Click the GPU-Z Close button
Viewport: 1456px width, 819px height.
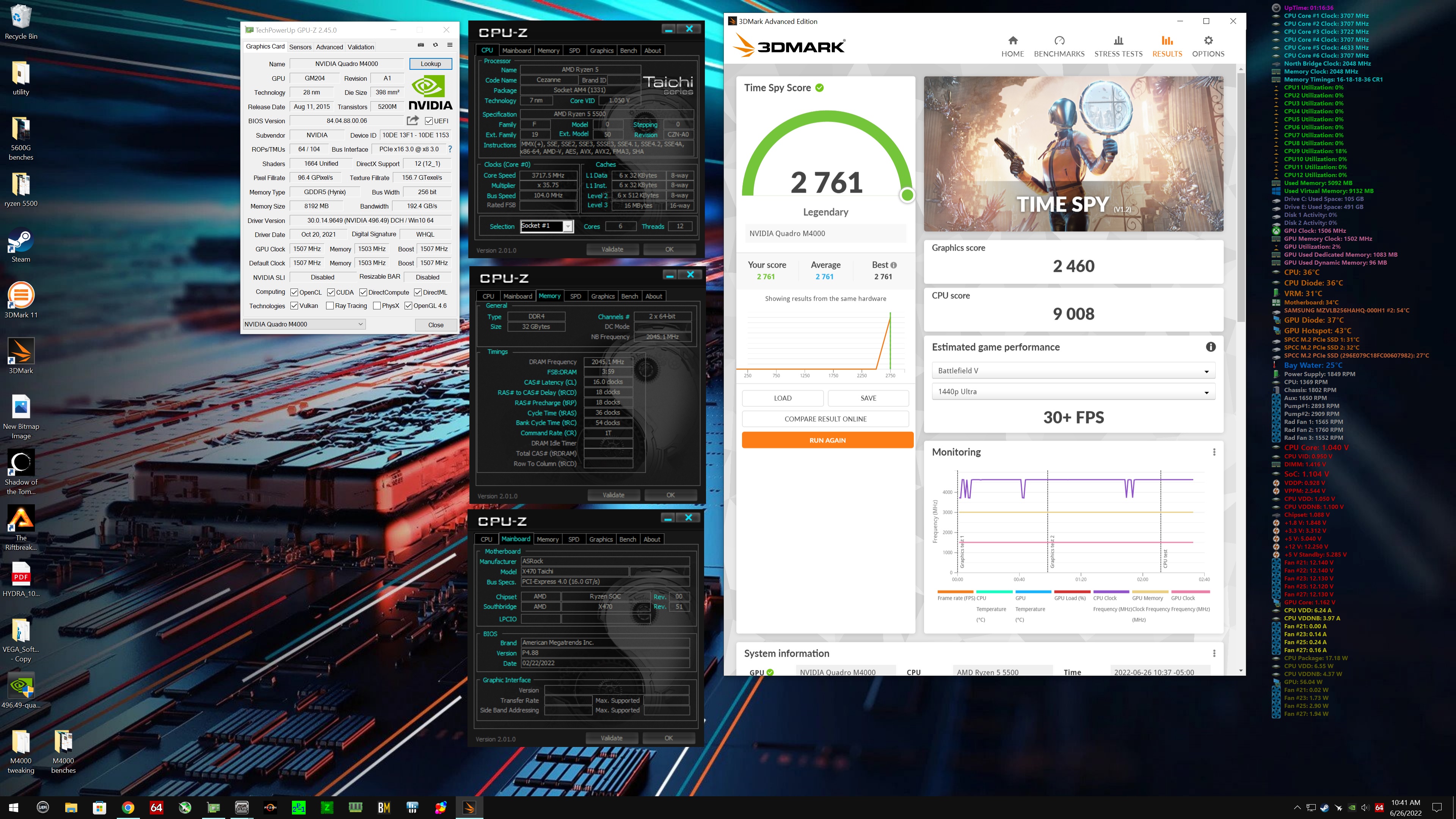click(436, 325)
